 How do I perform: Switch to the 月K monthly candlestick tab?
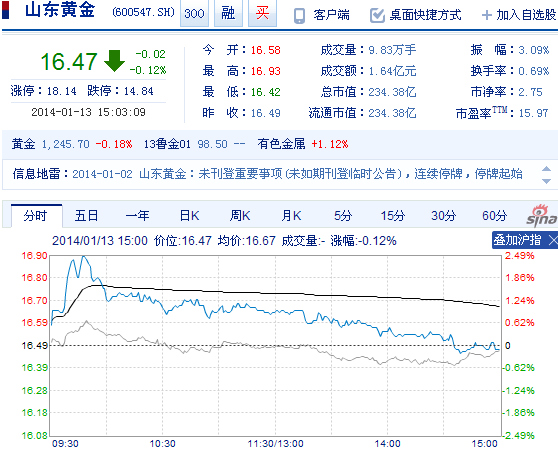[291, 216]
